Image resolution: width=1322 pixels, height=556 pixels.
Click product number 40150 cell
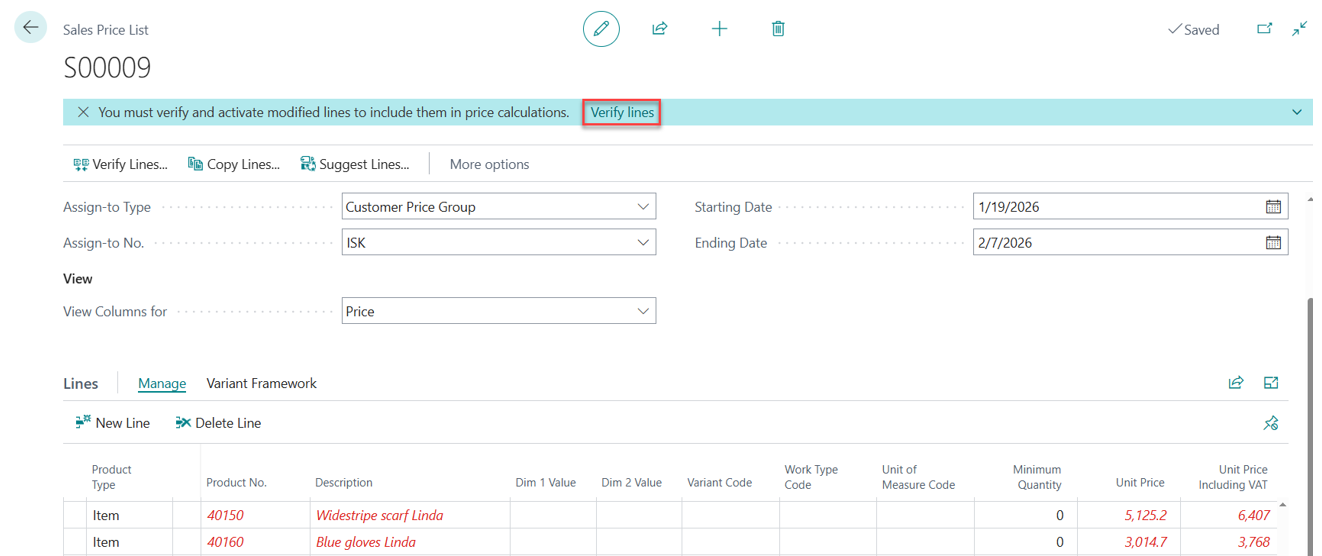(x=225, y=515)
